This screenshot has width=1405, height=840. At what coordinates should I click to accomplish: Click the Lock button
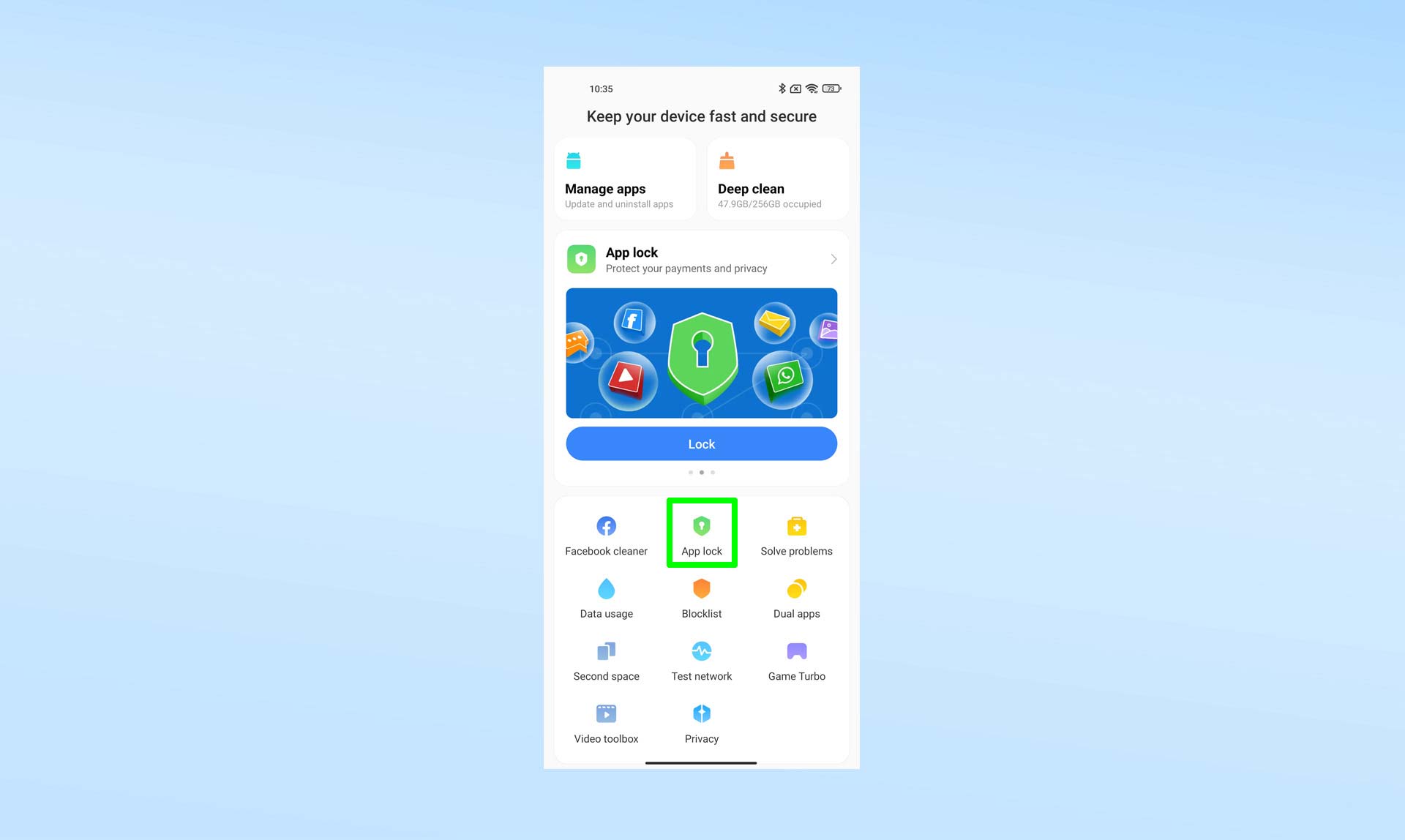701,444
